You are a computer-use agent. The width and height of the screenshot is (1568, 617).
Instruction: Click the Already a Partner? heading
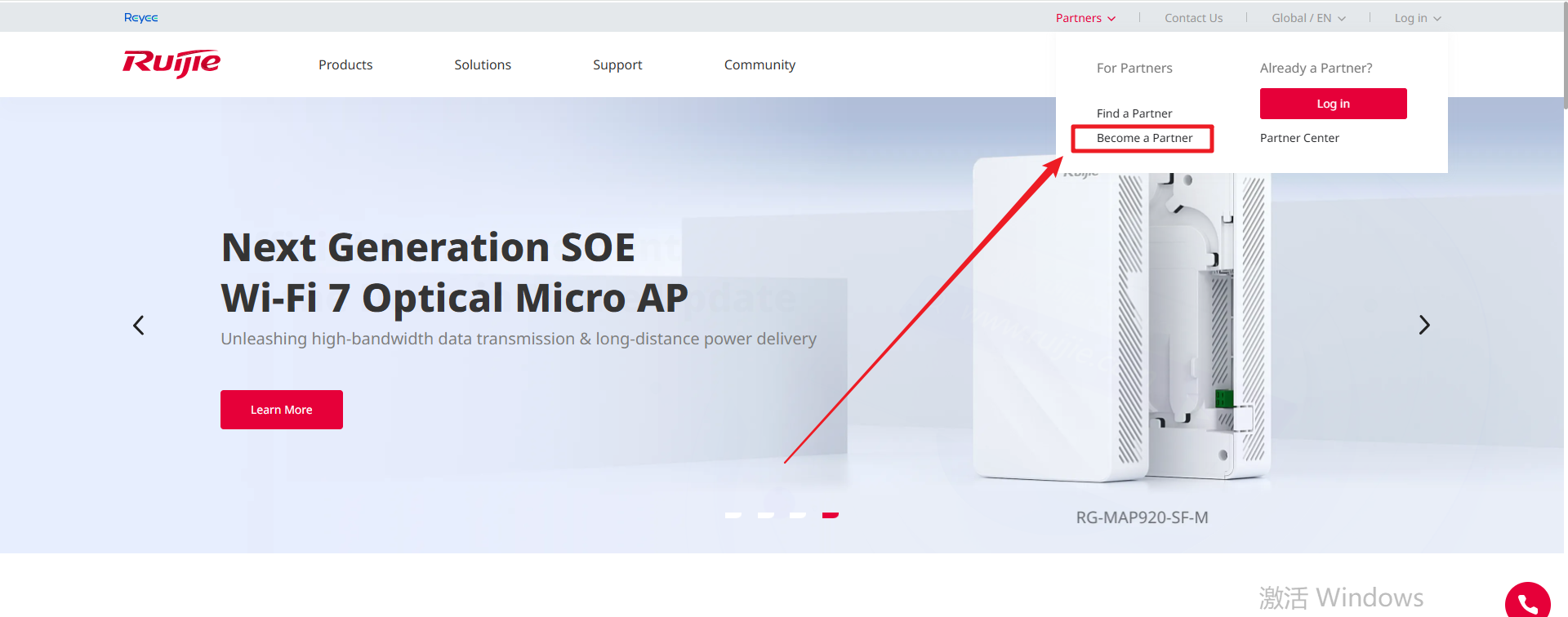pyautogui.click(x=1316, y=68)
